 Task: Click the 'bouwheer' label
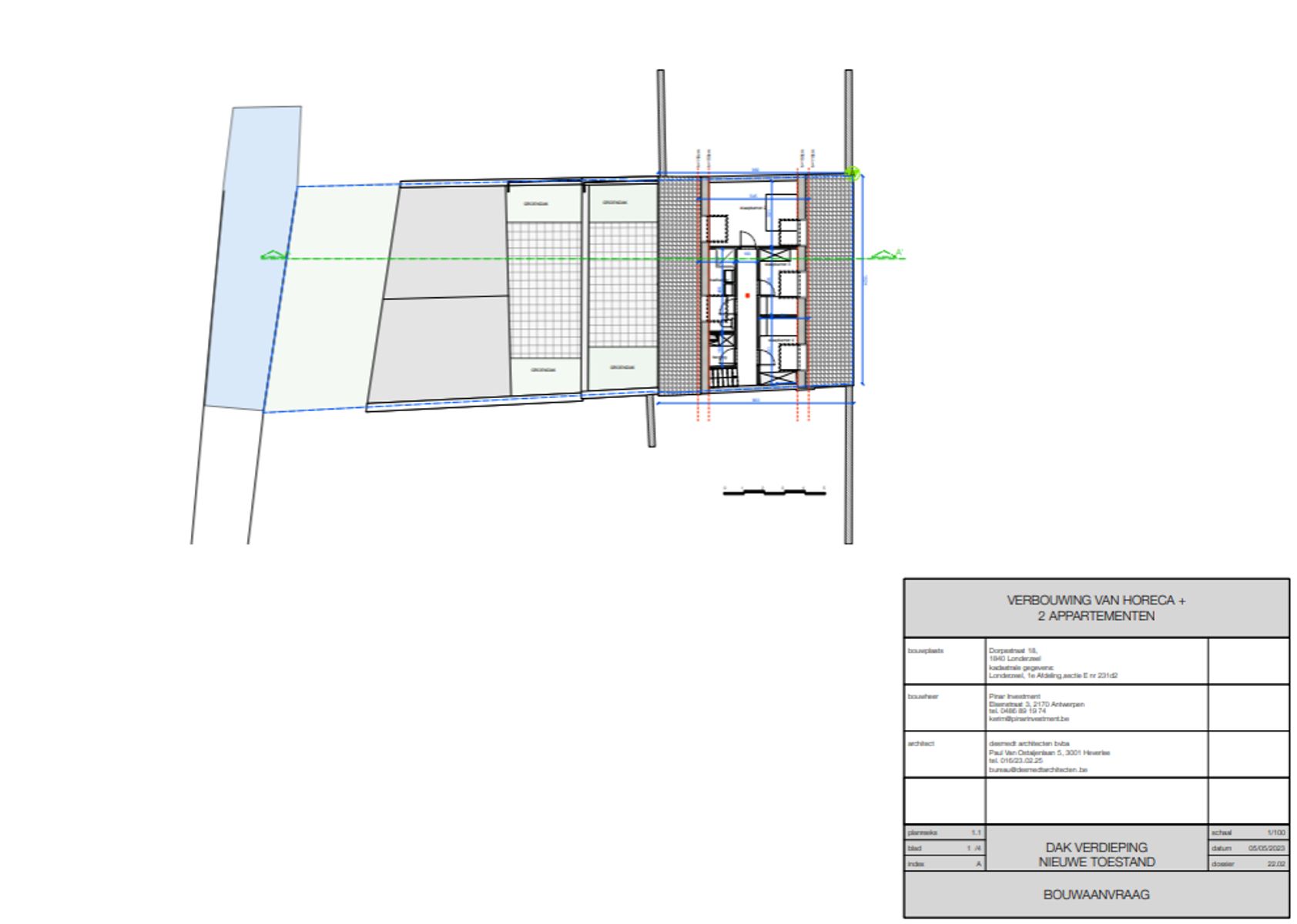click(923, 696)
